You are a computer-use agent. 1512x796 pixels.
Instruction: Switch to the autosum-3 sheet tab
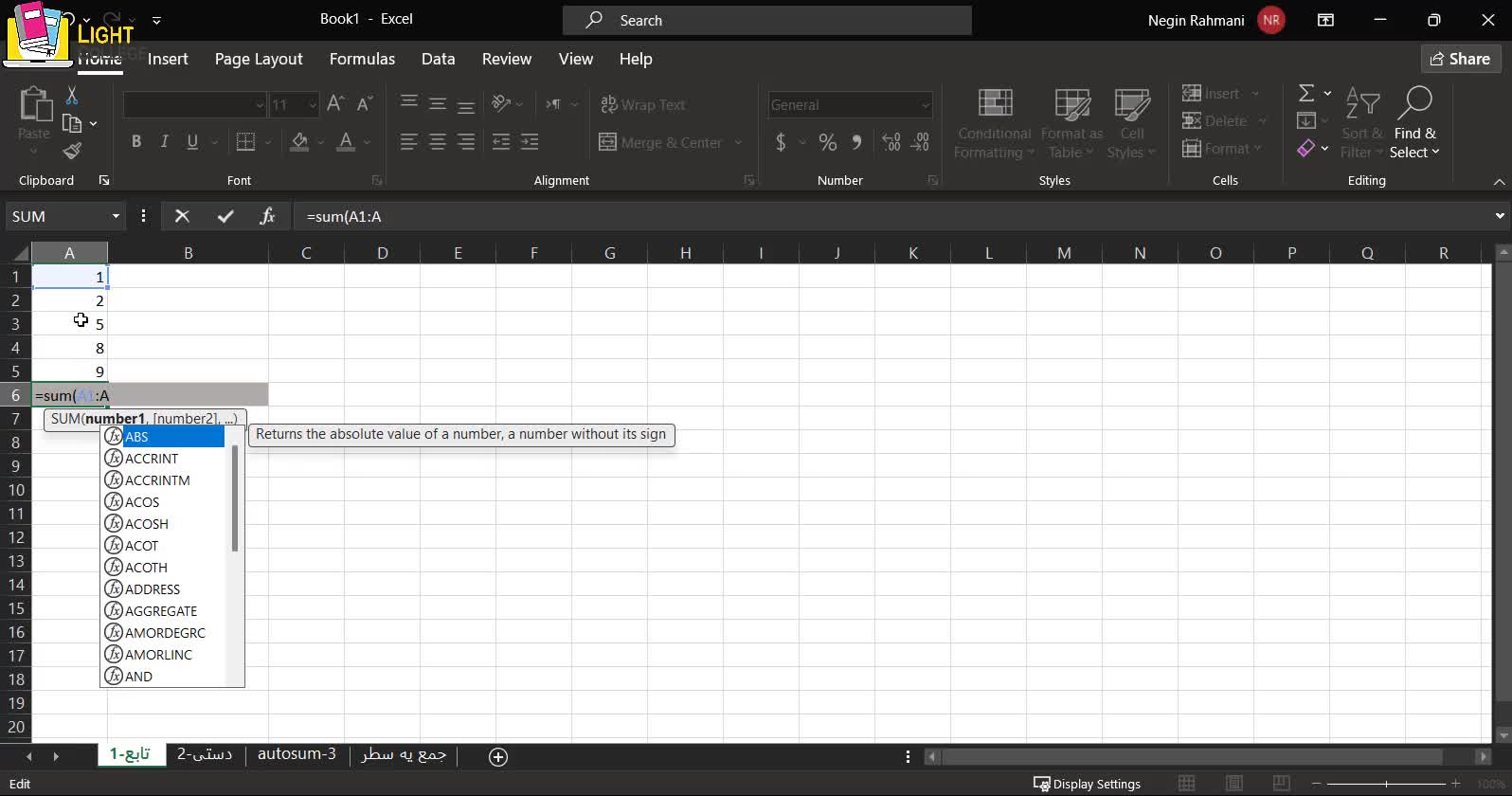297,754
